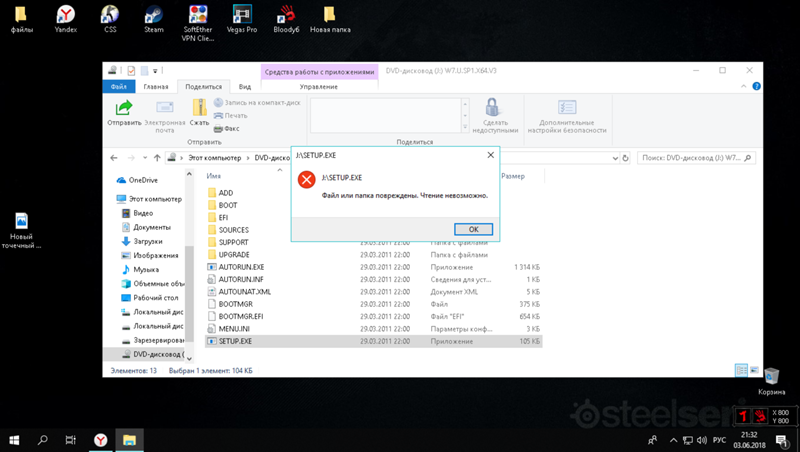800x452 pixels.
Task: Click Запись на компакт-диск
Action: pyautogui.click(x=257, y=103)
